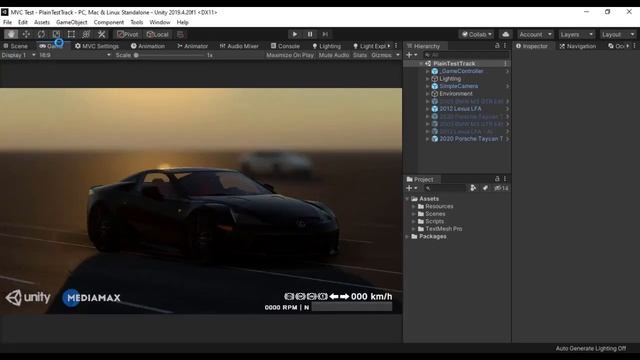Open the Display 1 dropdown
Viewport: 640px width, 360px height.
18,55
